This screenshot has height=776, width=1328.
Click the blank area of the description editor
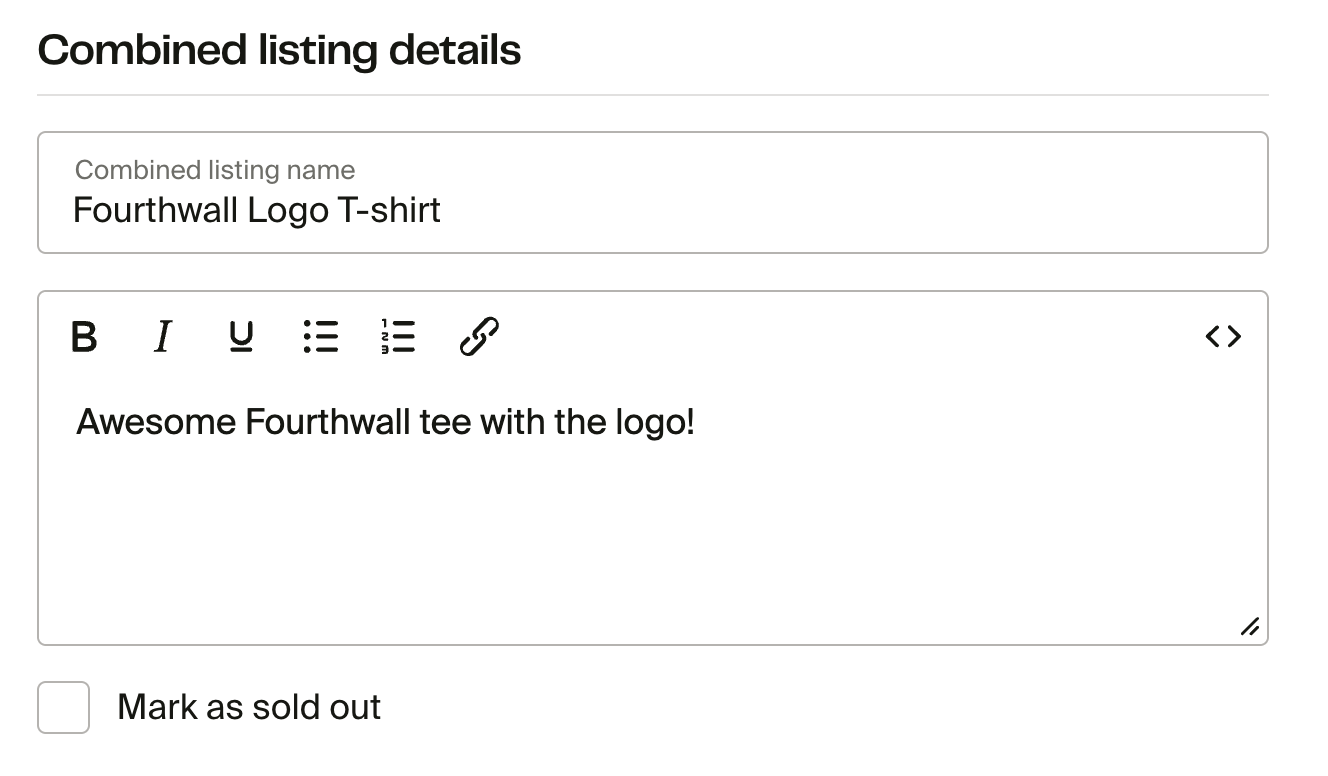coord(652,540)
